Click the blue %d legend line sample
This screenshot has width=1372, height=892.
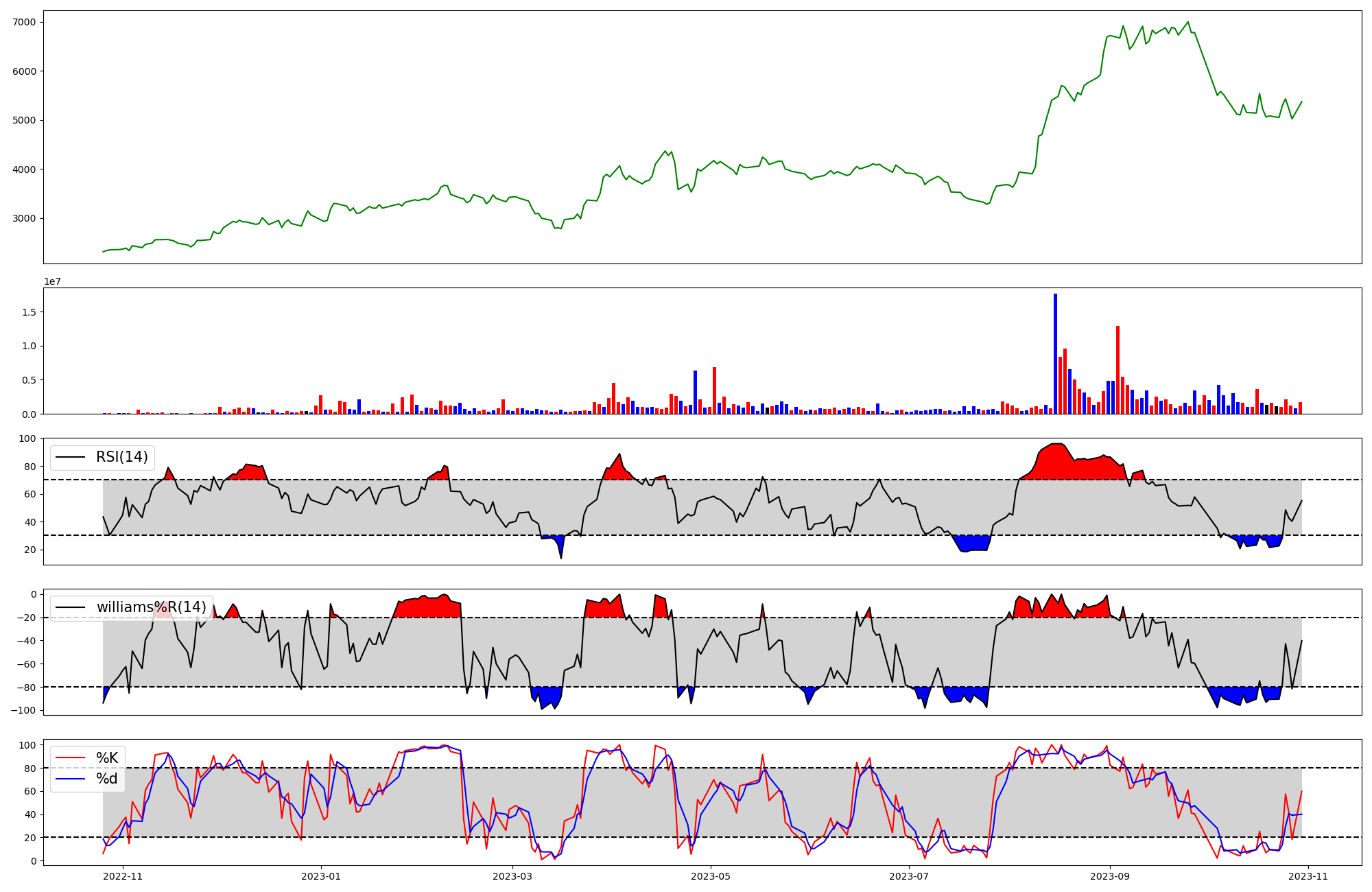70,779
